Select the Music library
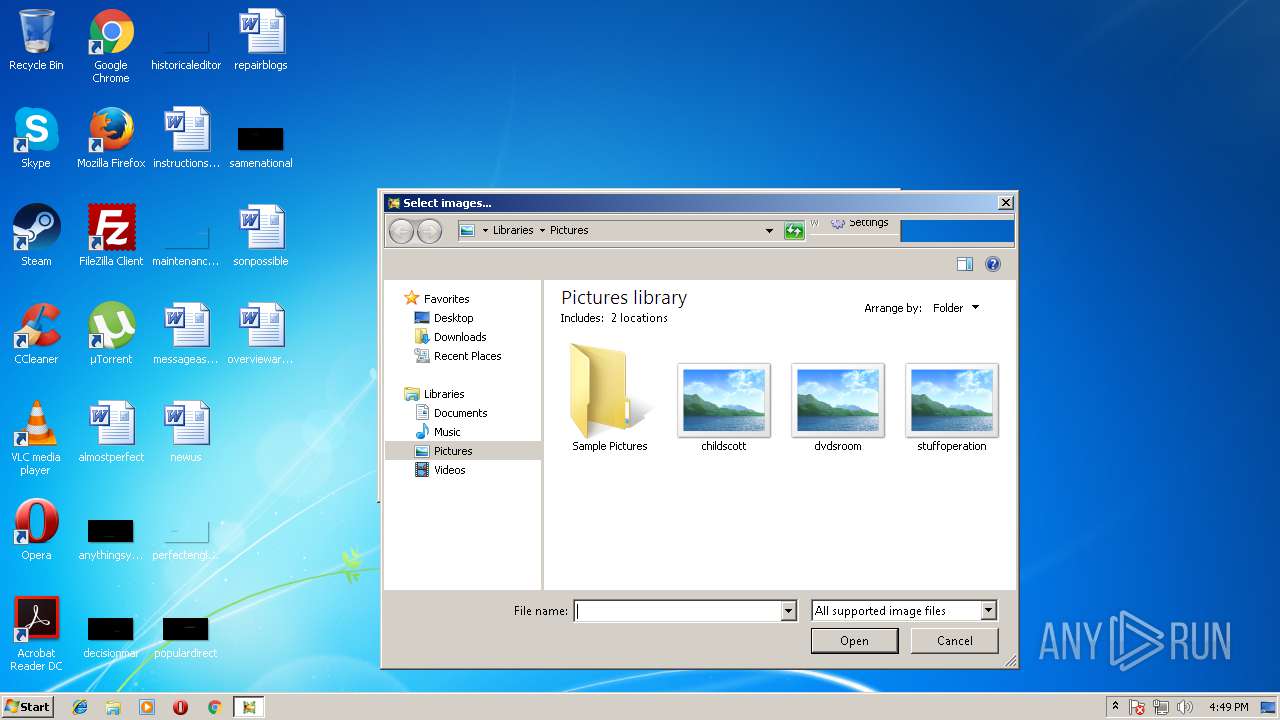 (x=447, y=432)
